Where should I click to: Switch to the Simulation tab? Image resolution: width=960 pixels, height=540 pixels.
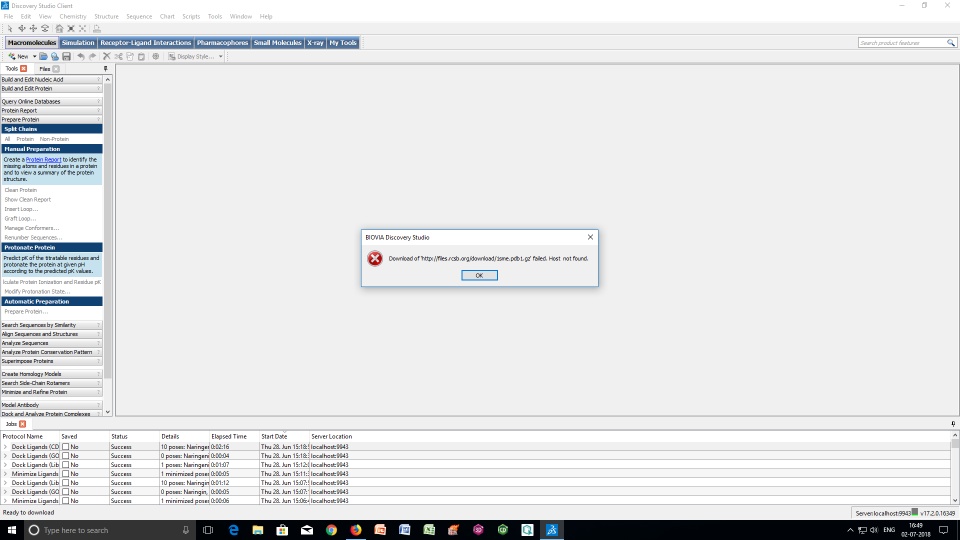point(78,43)
